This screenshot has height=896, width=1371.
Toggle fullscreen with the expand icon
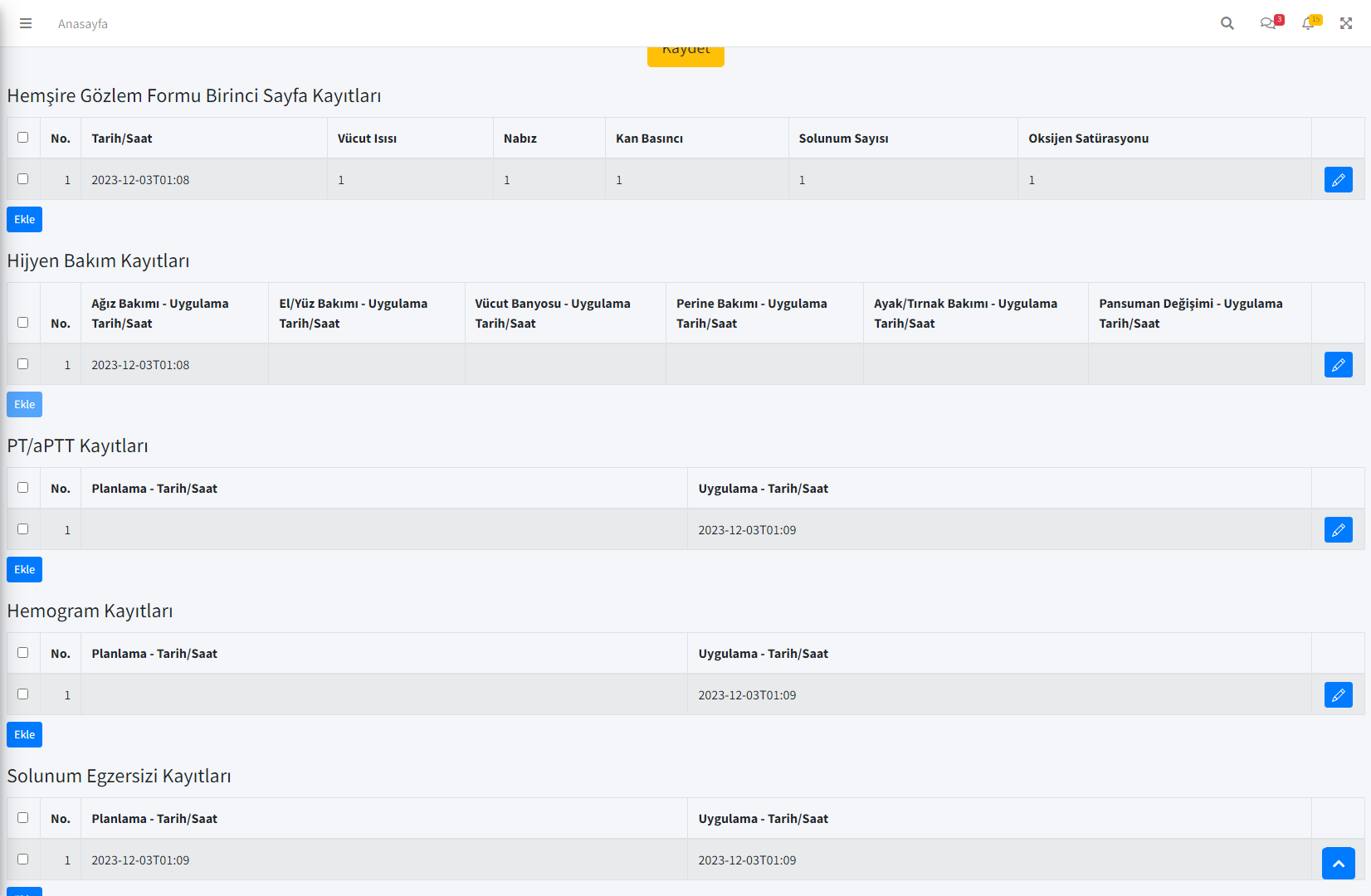click(1346, 23)
